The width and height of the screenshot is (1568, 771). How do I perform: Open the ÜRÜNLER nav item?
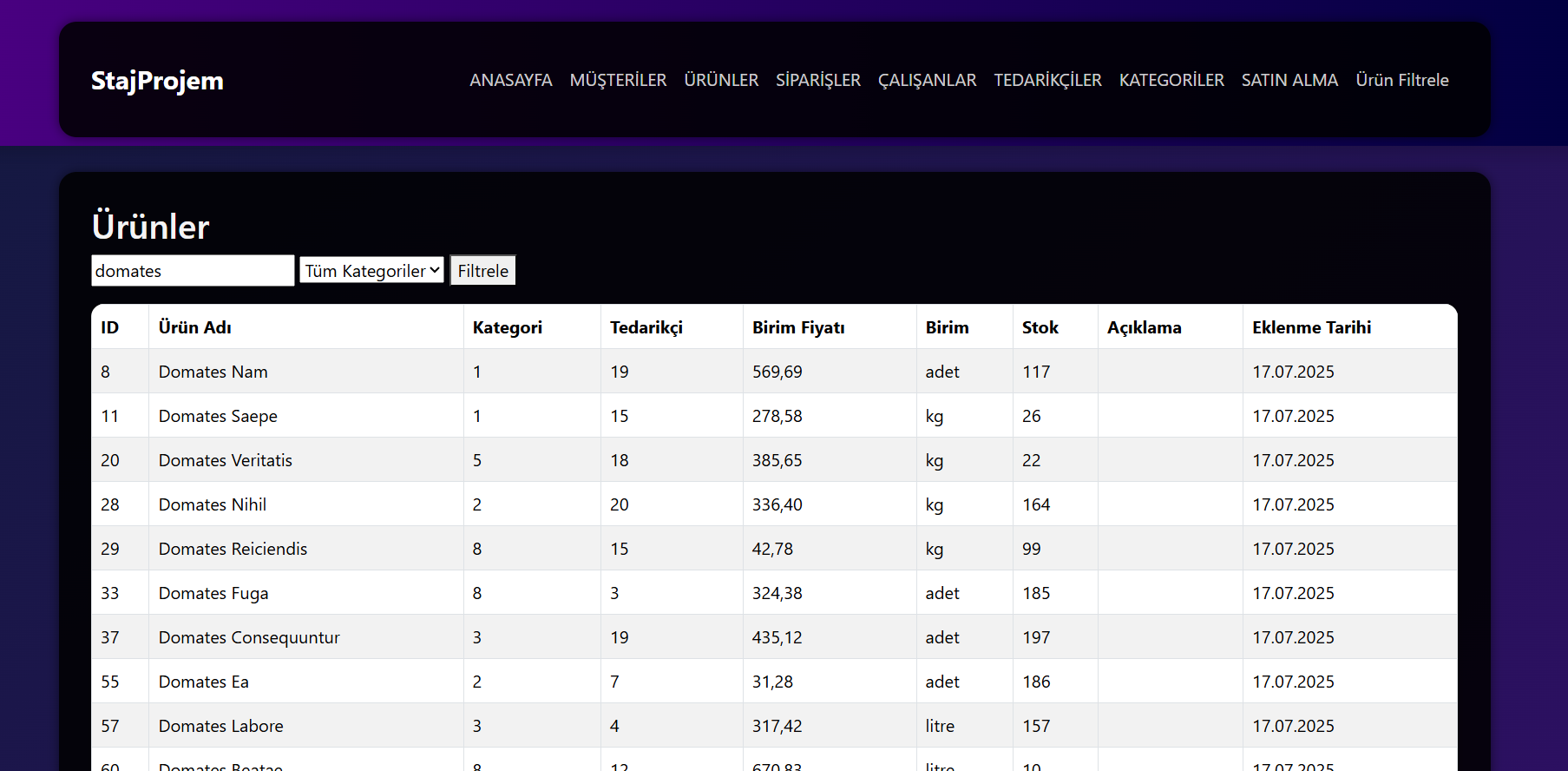[x=721, y=80]
